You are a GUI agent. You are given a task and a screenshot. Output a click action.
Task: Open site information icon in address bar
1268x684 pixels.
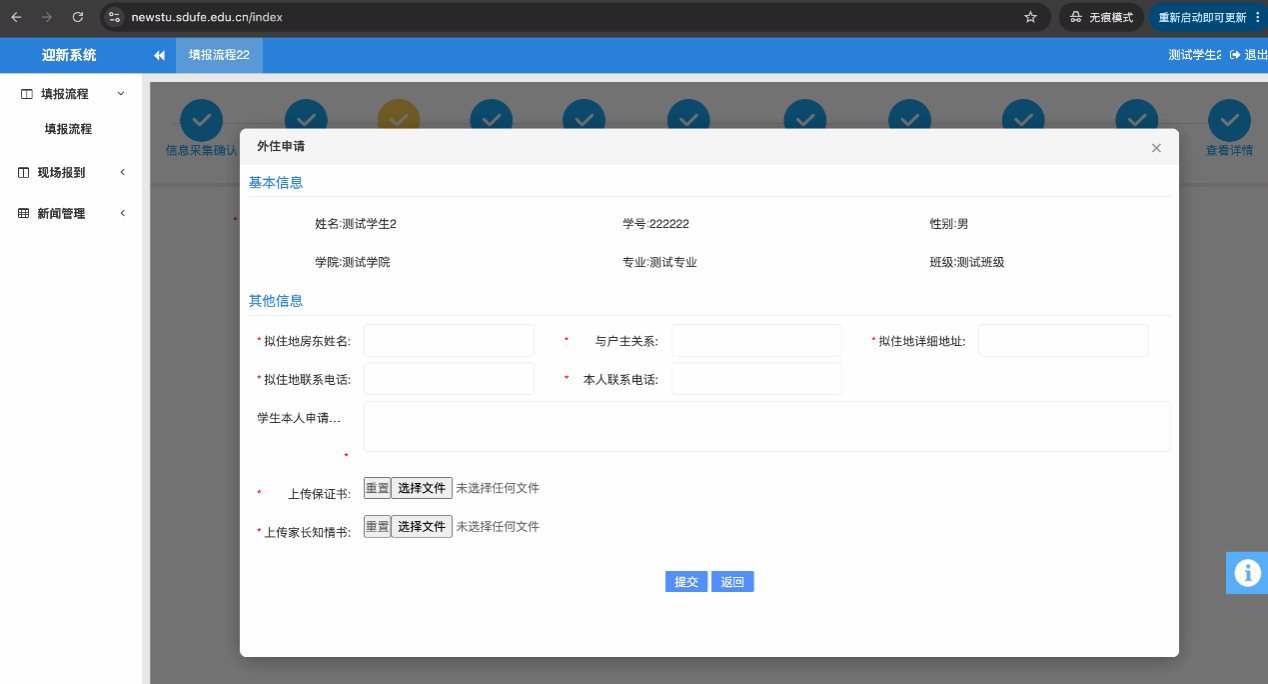[114, 17]
